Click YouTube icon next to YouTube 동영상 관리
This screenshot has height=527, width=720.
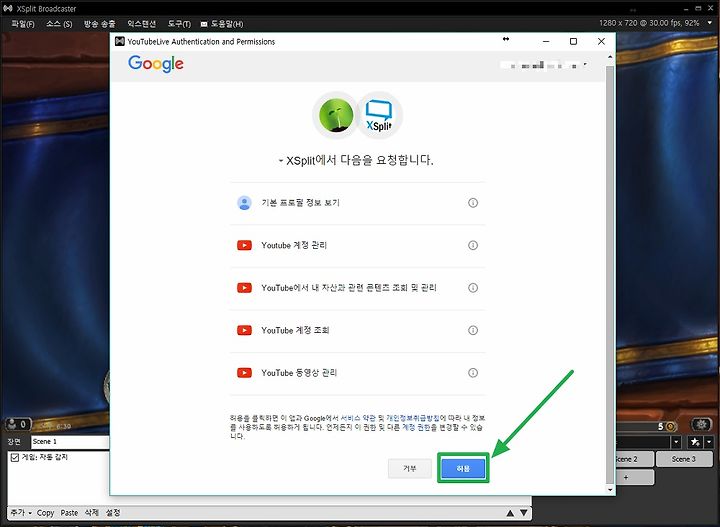244,373
